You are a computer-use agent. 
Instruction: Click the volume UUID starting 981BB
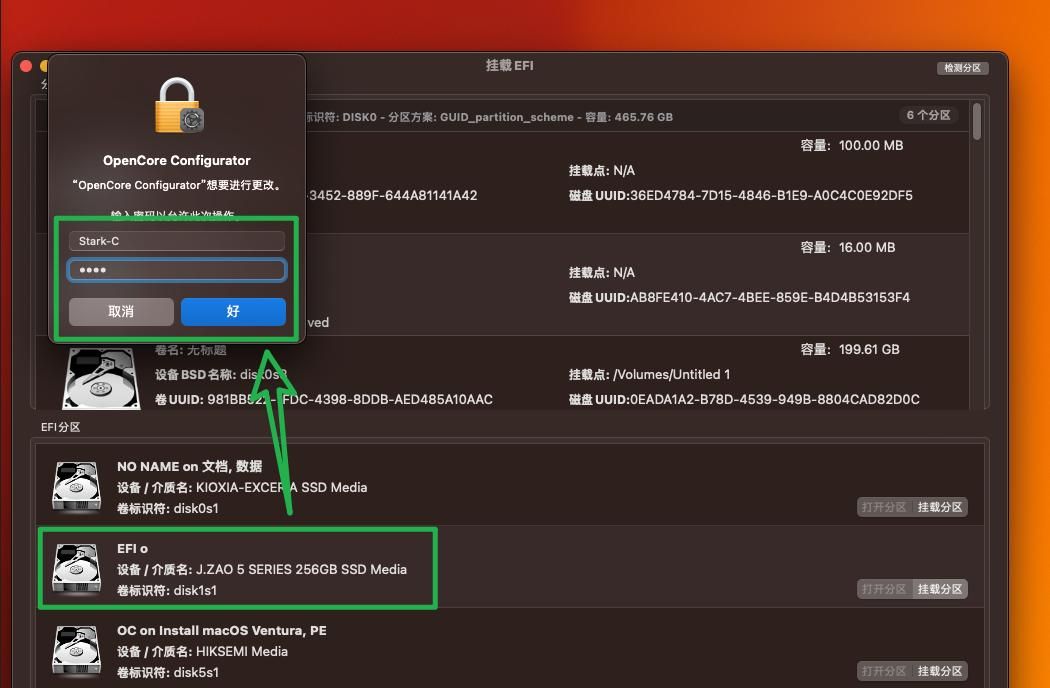324,399
